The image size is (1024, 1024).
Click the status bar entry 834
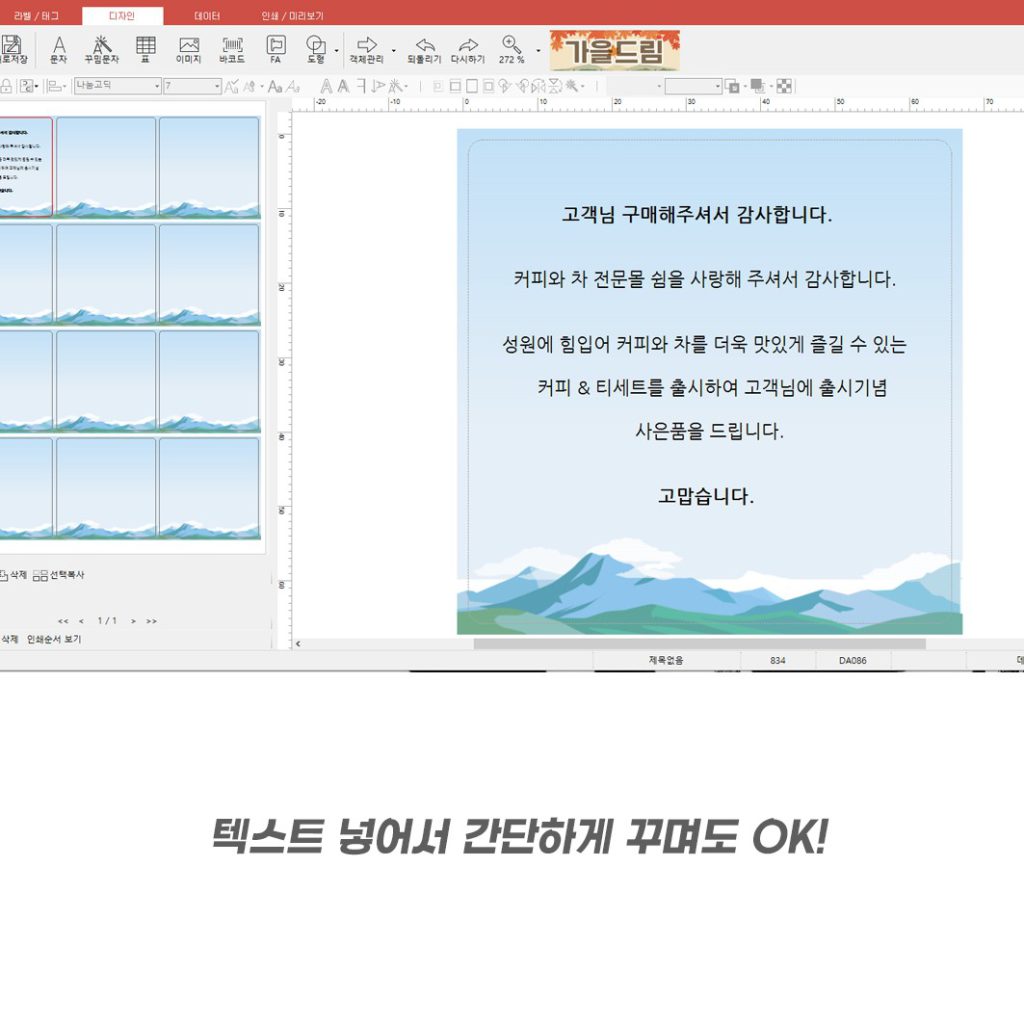[x=778, y=660]
